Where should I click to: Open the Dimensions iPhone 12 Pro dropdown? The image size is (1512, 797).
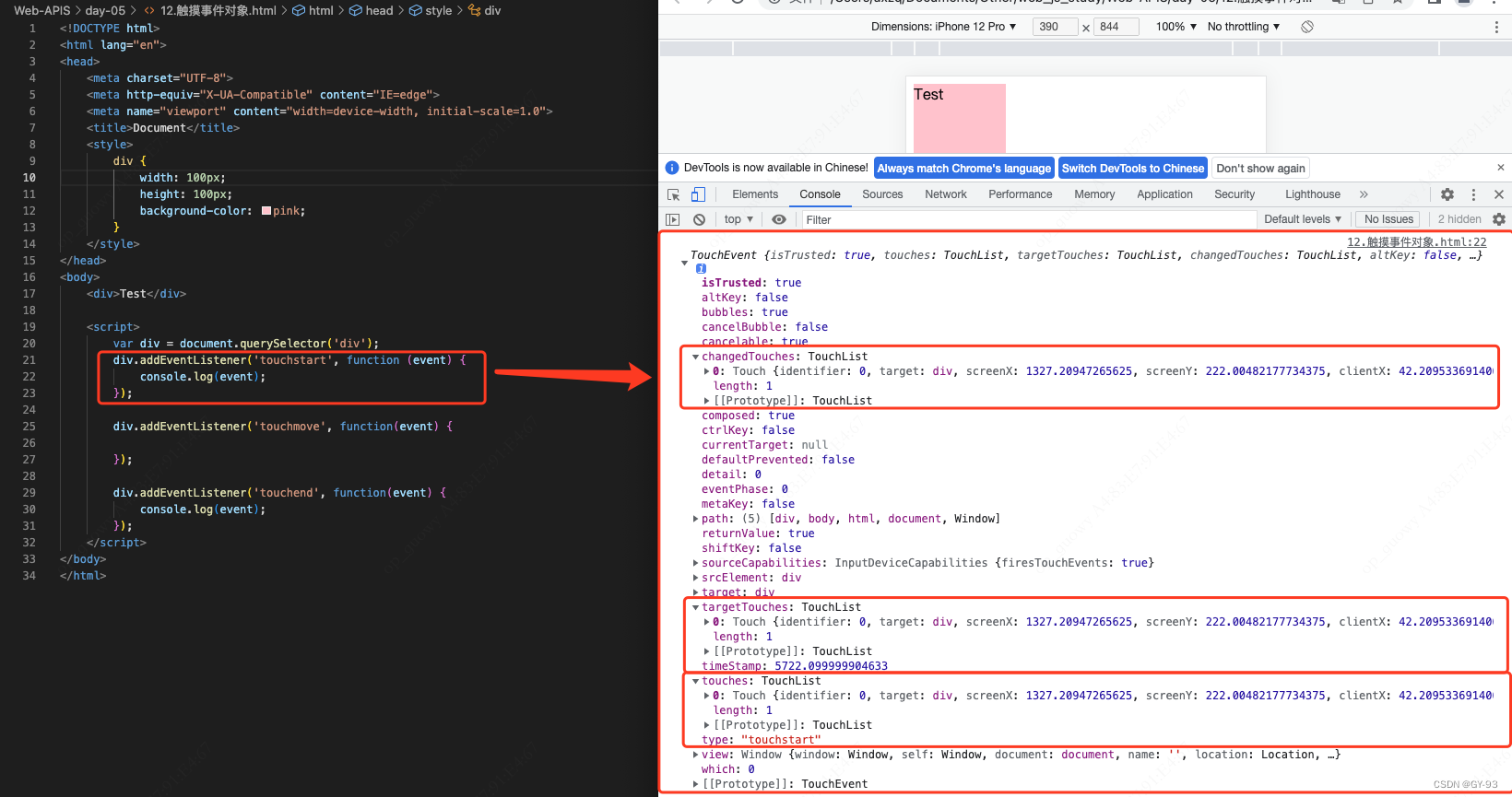943,27
